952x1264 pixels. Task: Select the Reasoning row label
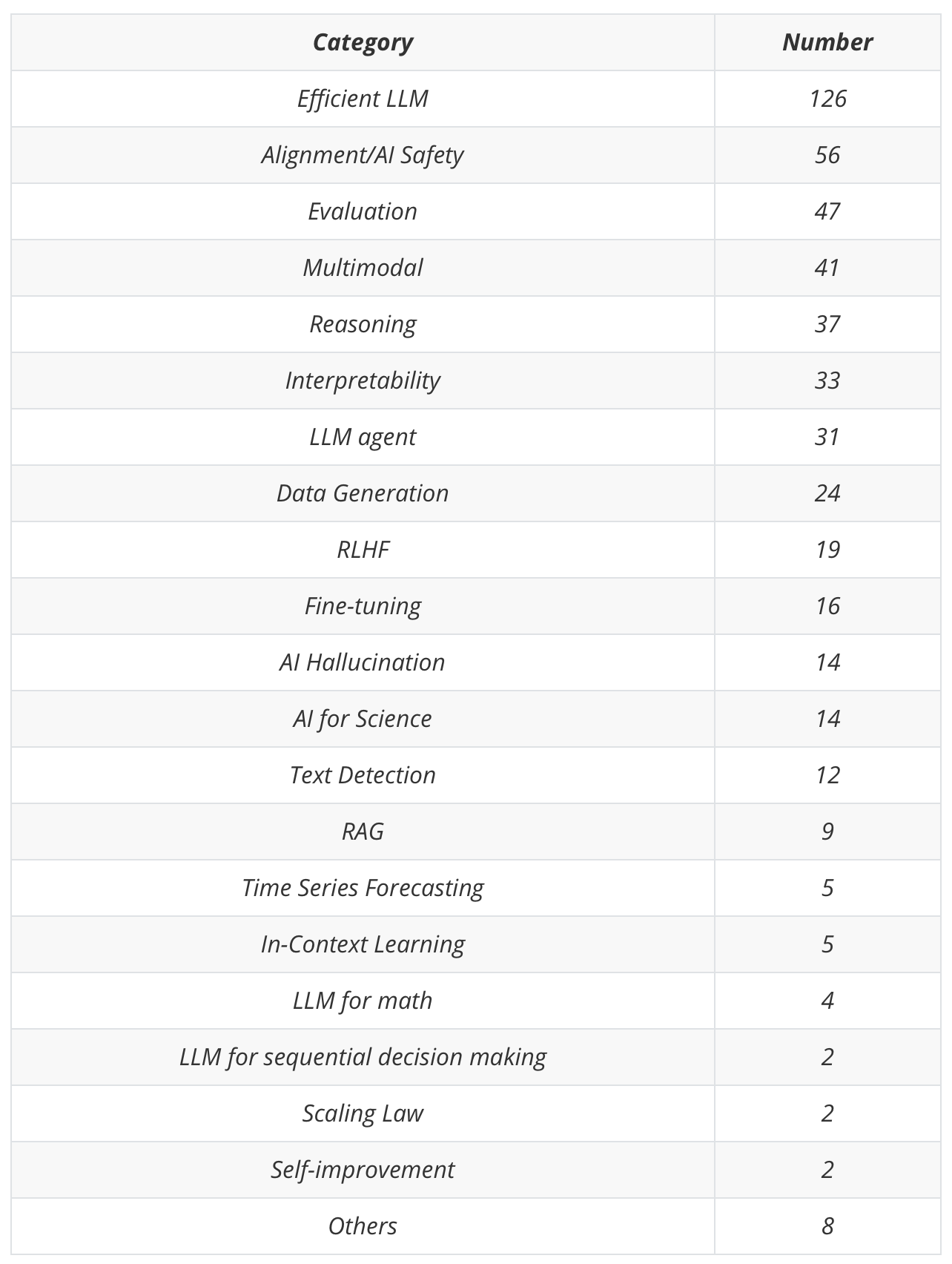tap(363, 324)
